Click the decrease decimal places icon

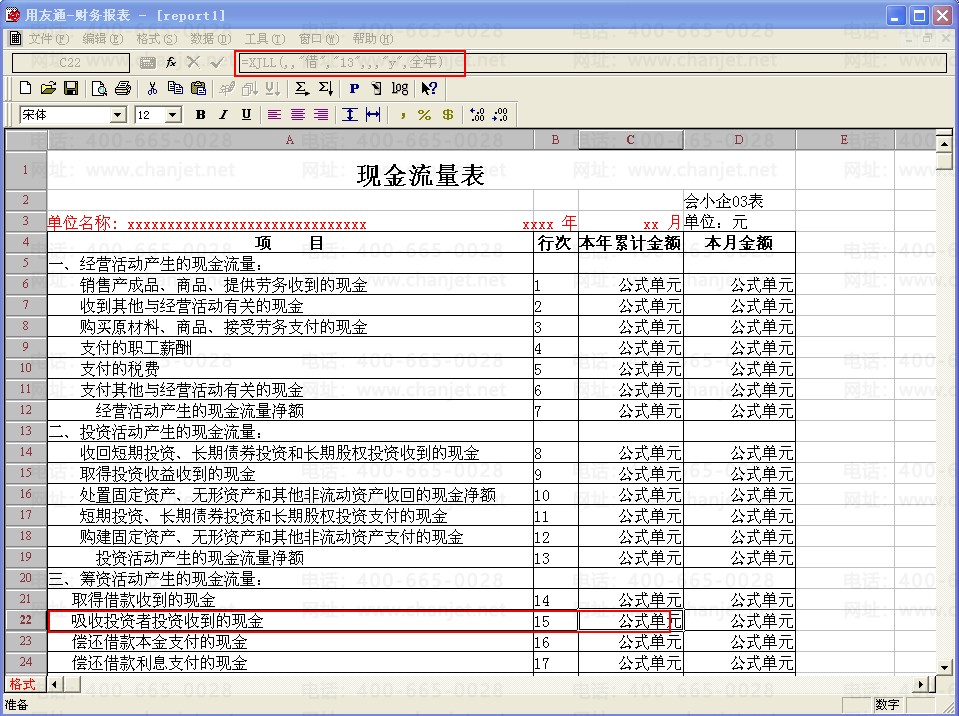[500, 114]
